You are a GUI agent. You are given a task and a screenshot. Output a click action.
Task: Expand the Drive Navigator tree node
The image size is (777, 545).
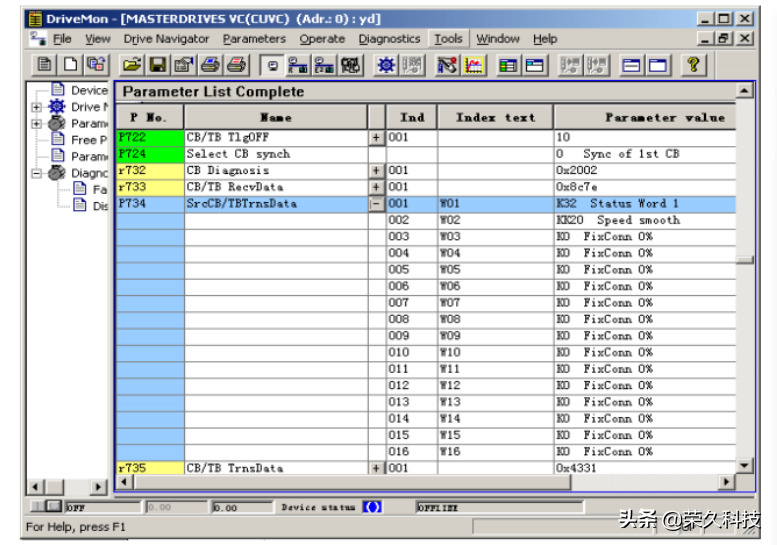click(x=37, y=107)
